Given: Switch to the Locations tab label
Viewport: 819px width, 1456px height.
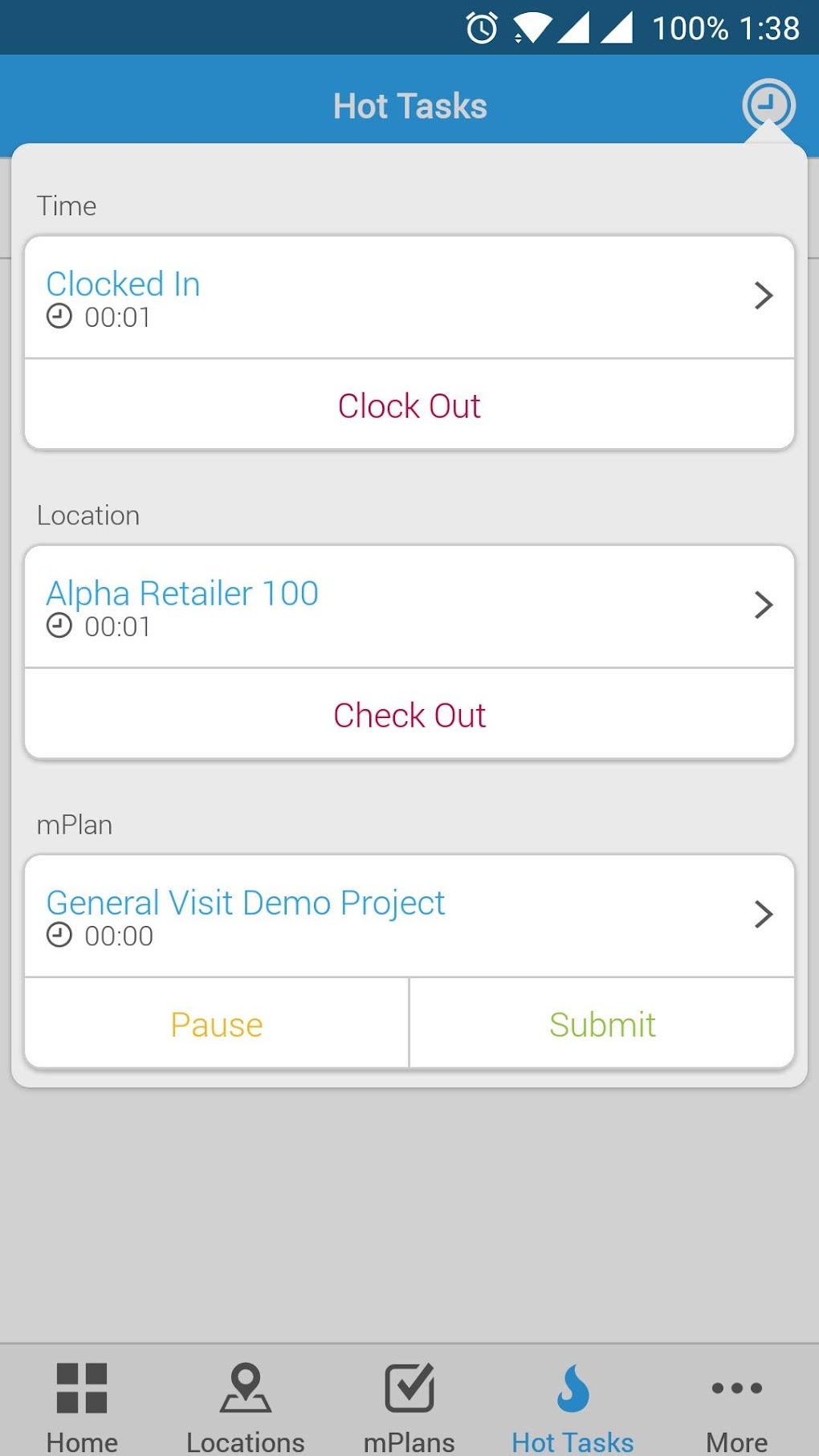Looking at the screenshot, I should [246, 1442].
